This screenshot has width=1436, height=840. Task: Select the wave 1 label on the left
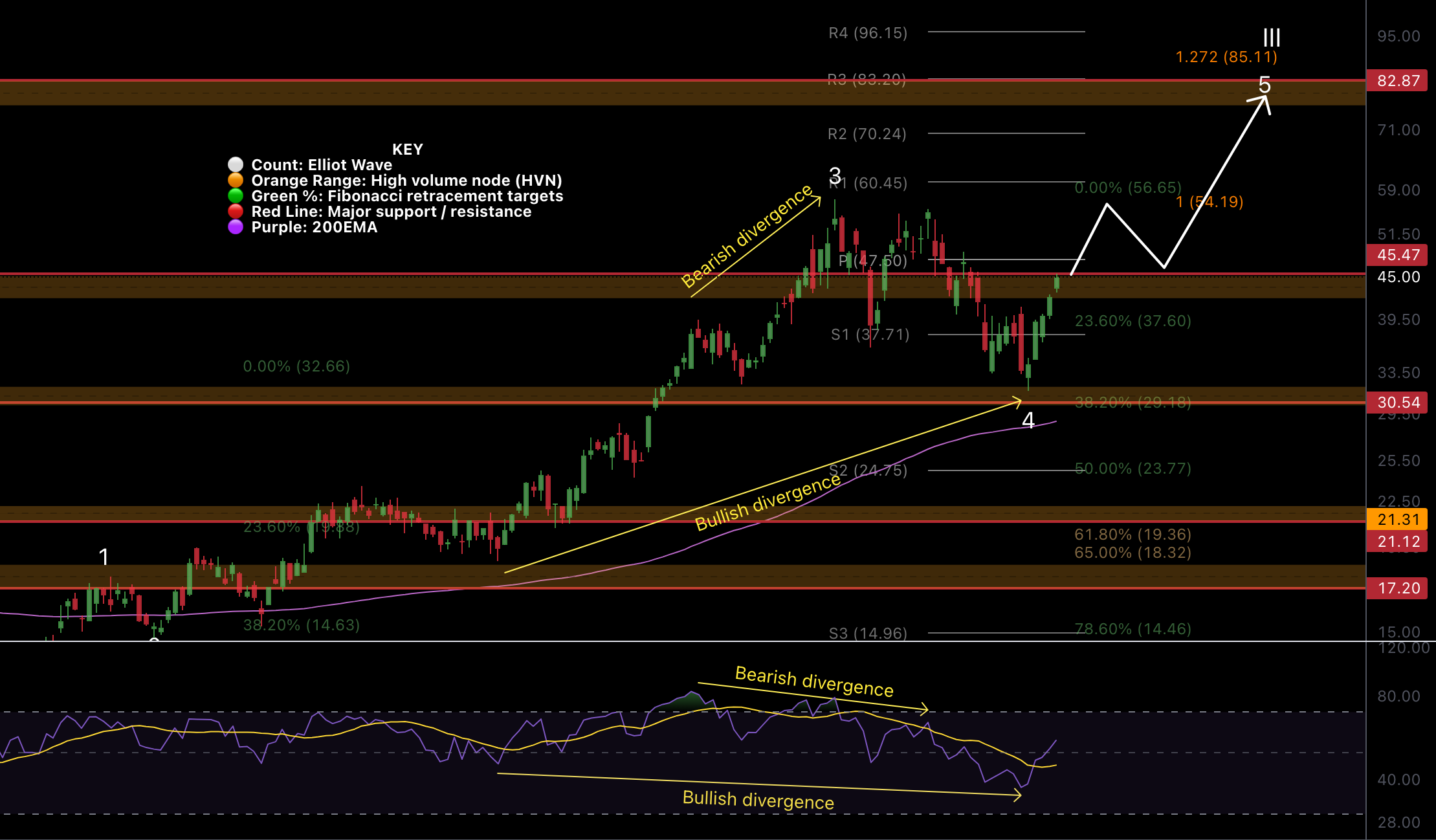pos(104,557)
